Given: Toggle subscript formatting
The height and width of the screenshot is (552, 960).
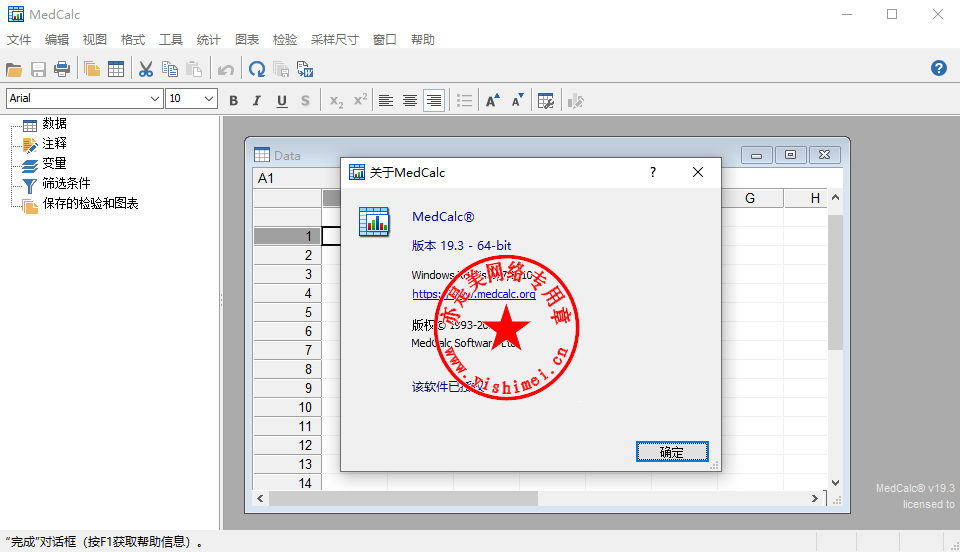Looking at the screenshot, I should (x=336, y=101).
